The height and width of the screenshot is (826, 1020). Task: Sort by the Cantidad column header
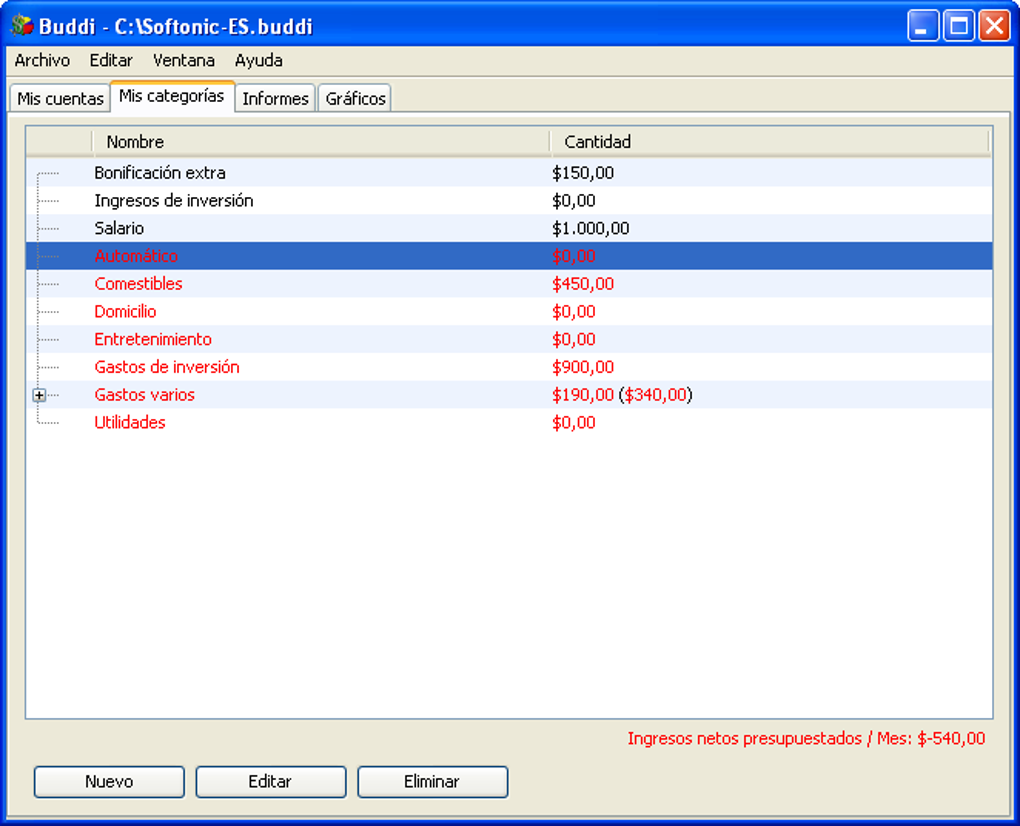pyautogui.click(x=770, y=142)
